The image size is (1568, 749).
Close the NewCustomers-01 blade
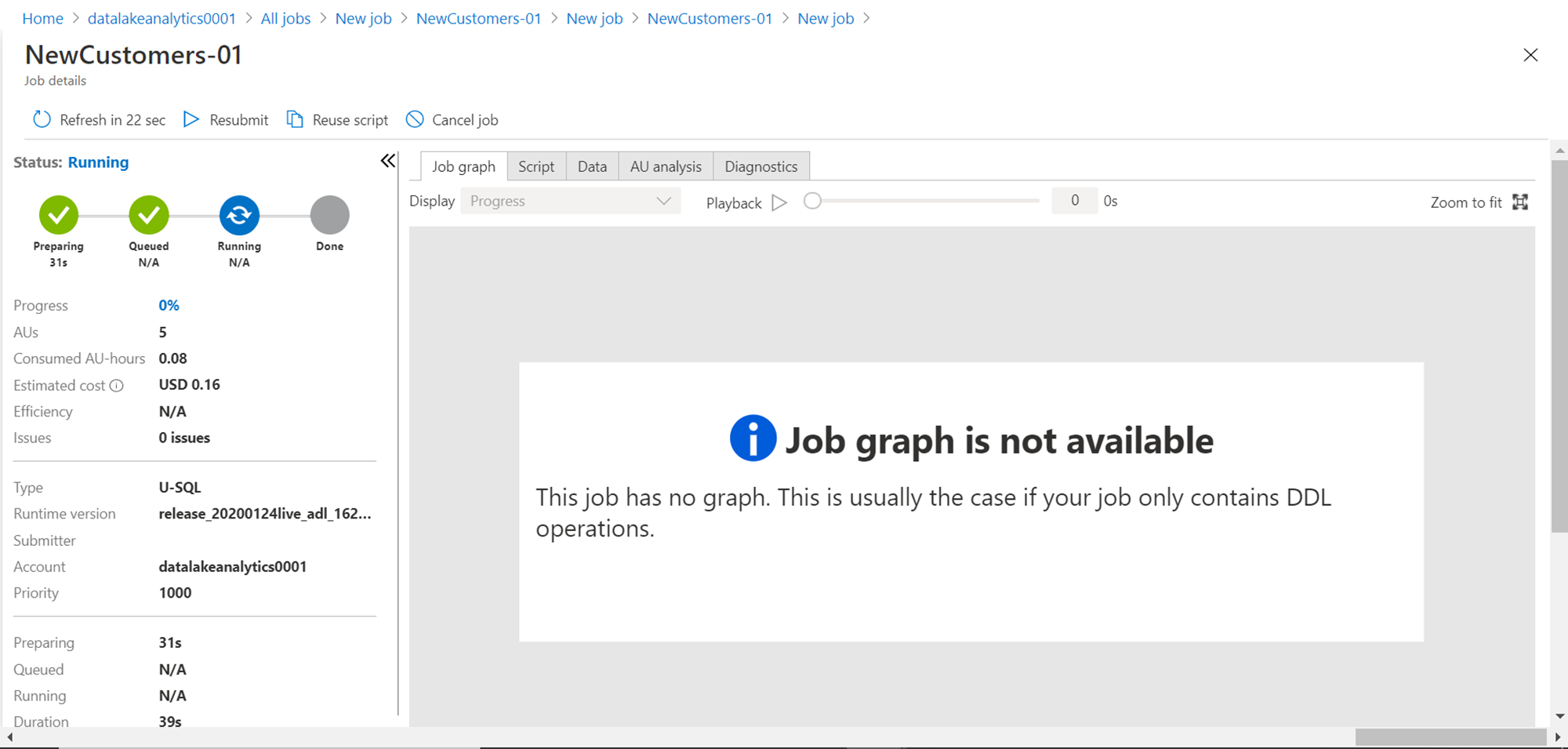(1530, 55)
